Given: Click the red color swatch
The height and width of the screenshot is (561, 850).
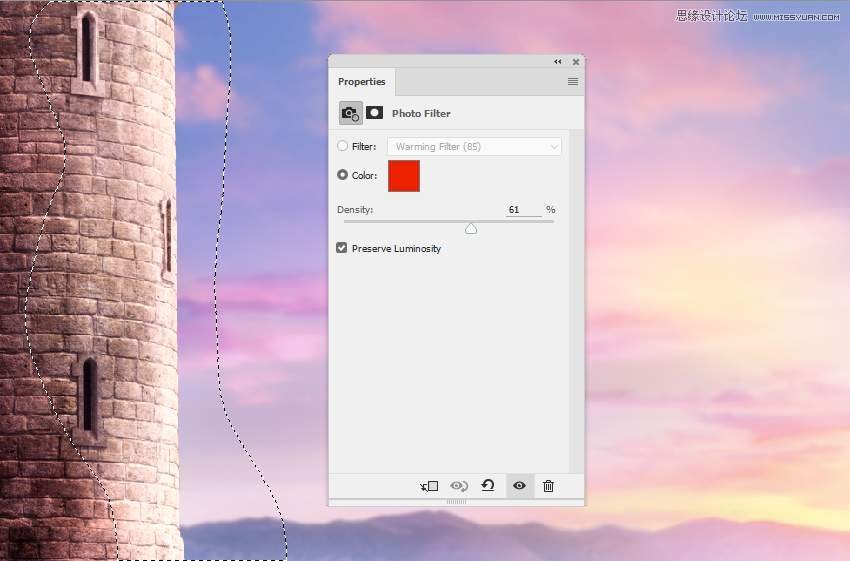Looking at the screenshot, I should click(404, 176).
